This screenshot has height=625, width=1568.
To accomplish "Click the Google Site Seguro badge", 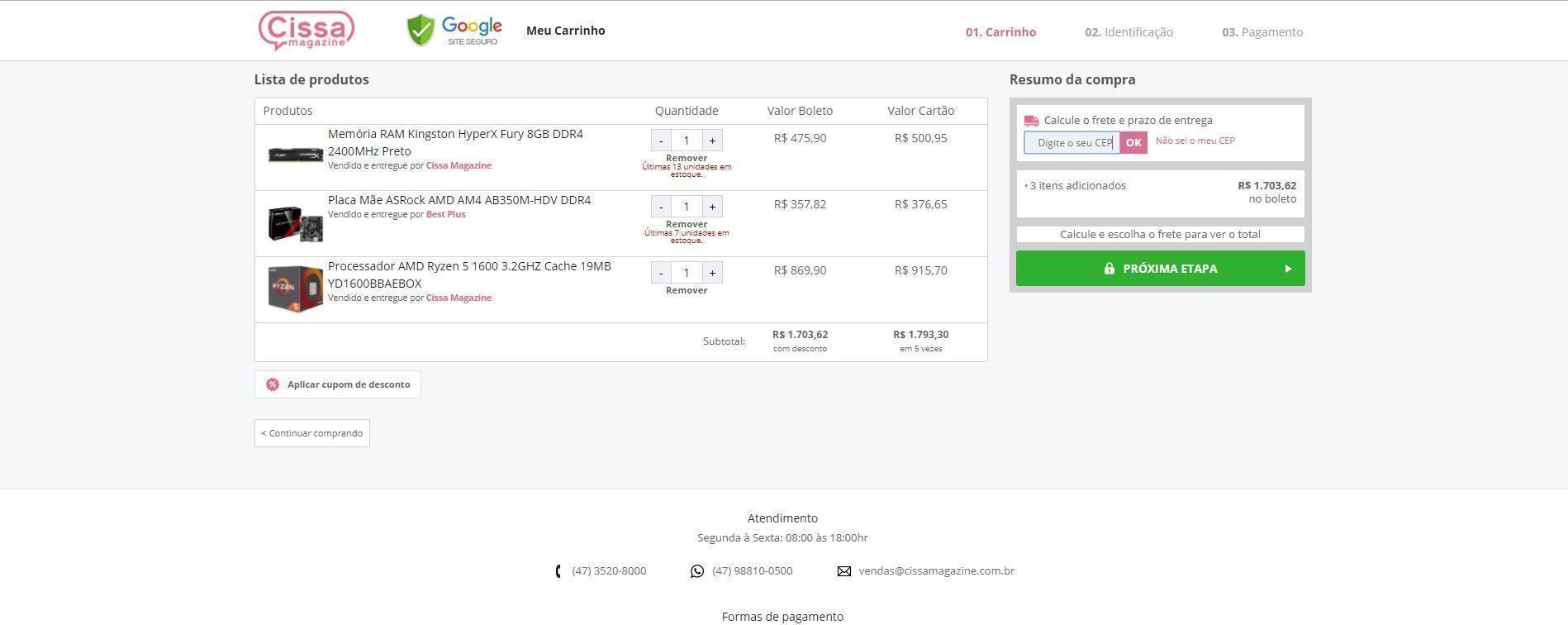I will tap(454, 31).
